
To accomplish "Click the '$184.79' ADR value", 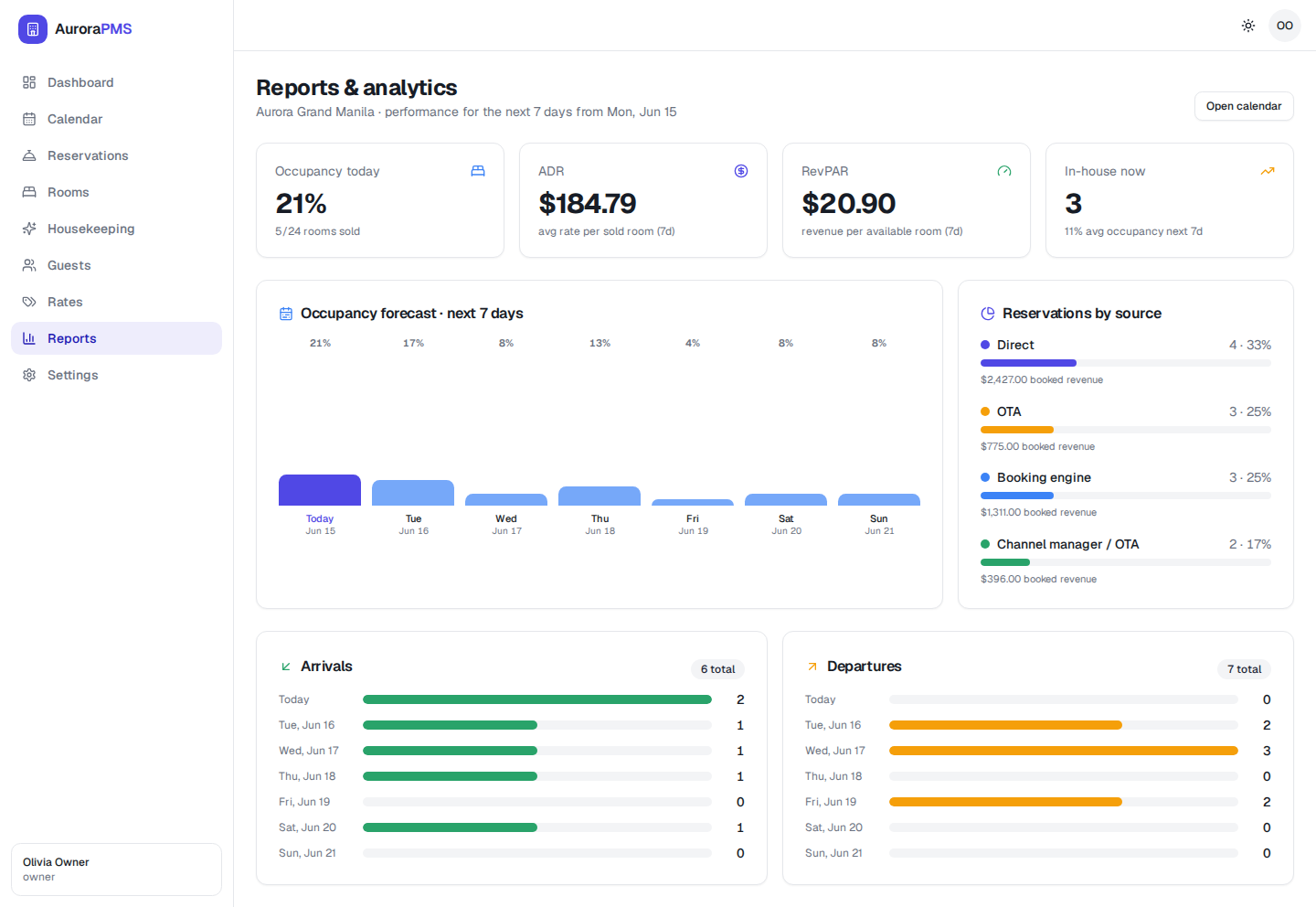I will point(588,203).
